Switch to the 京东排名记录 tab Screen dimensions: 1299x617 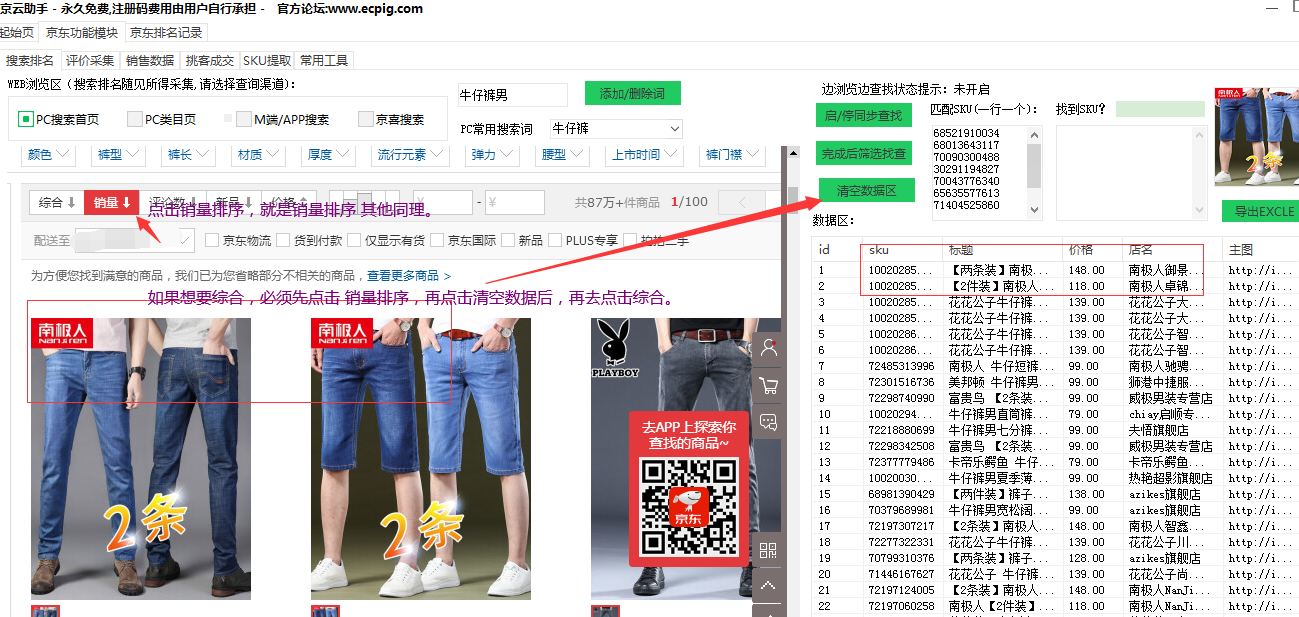166,32
